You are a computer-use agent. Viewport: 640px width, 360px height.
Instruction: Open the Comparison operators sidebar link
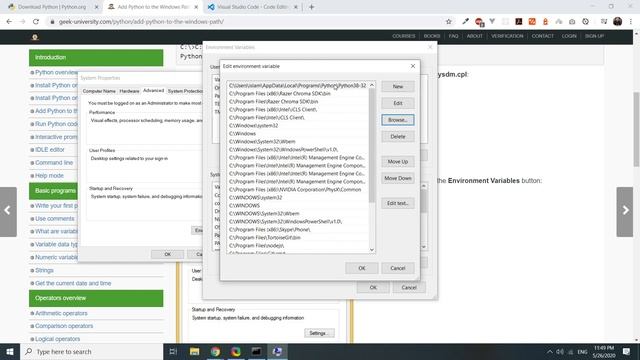(x=64, y=326)
